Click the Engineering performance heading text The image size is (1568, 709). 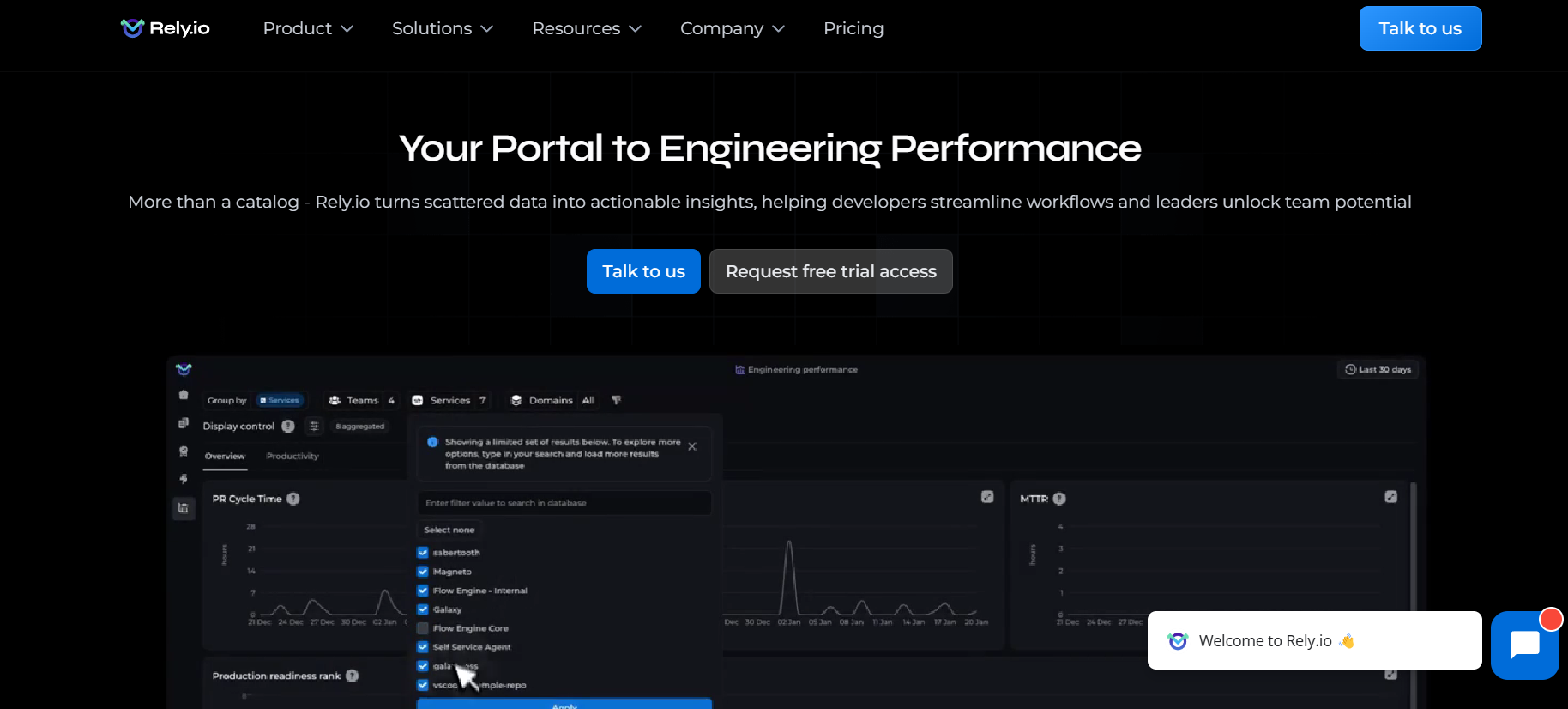coord(803,370)
